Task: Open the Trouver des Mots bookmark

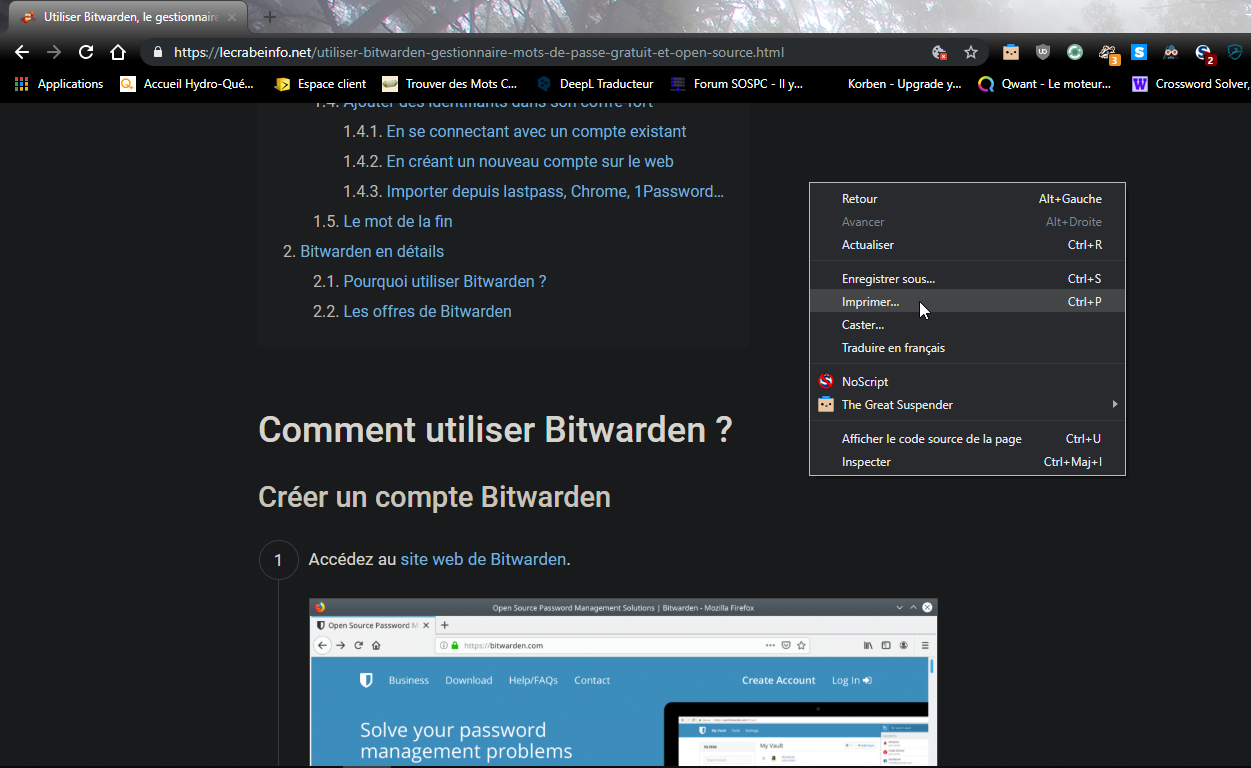Action: point(450,84)
